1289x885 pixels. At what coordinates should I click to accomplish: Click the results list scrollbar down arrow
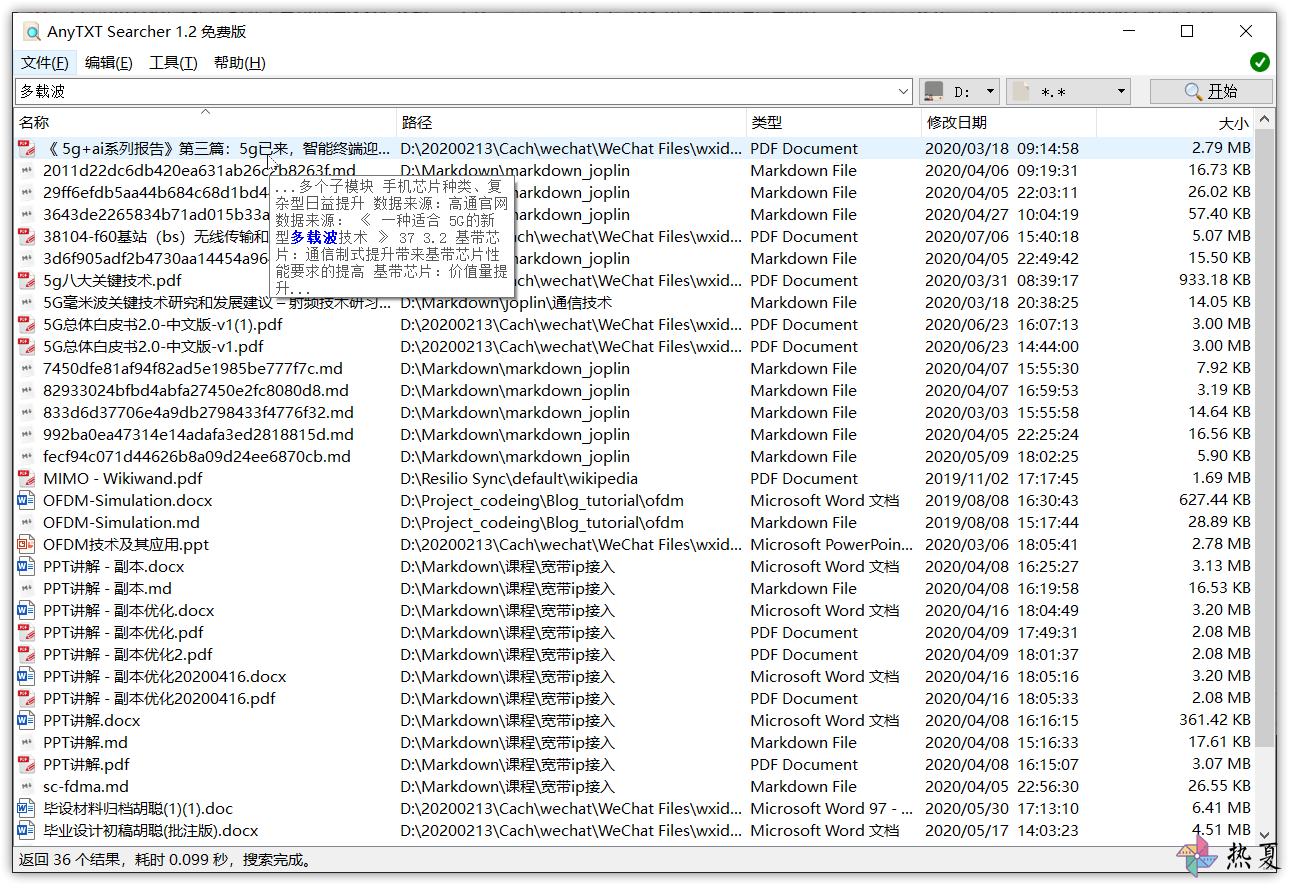click(1266, 834)
